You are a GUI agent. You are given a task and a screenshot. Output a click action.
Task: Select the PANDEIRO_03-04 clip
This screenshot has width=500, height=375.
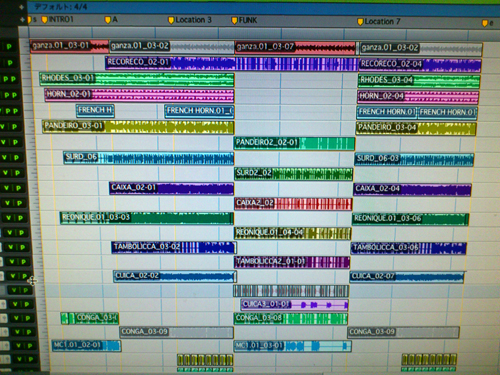[416, 128]
